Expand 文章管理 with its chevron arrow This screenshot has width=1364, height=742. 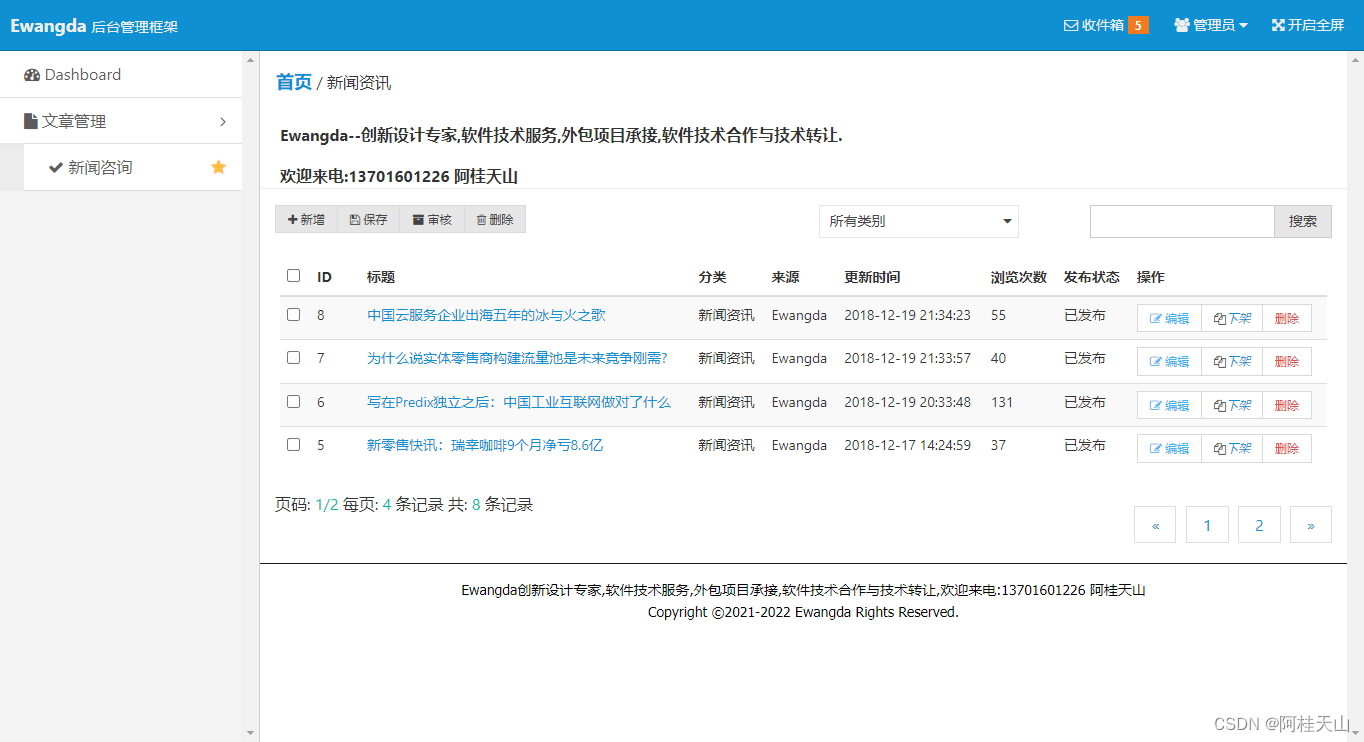pyautogui.click(x=223, y=122)
